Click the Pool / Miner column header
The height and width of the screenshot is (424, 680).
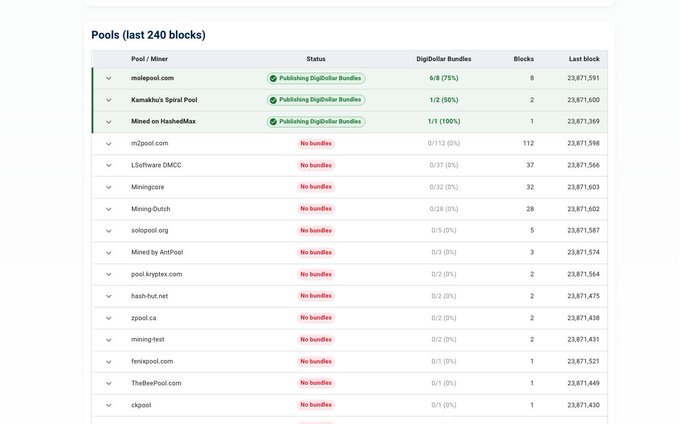point(149,59)
